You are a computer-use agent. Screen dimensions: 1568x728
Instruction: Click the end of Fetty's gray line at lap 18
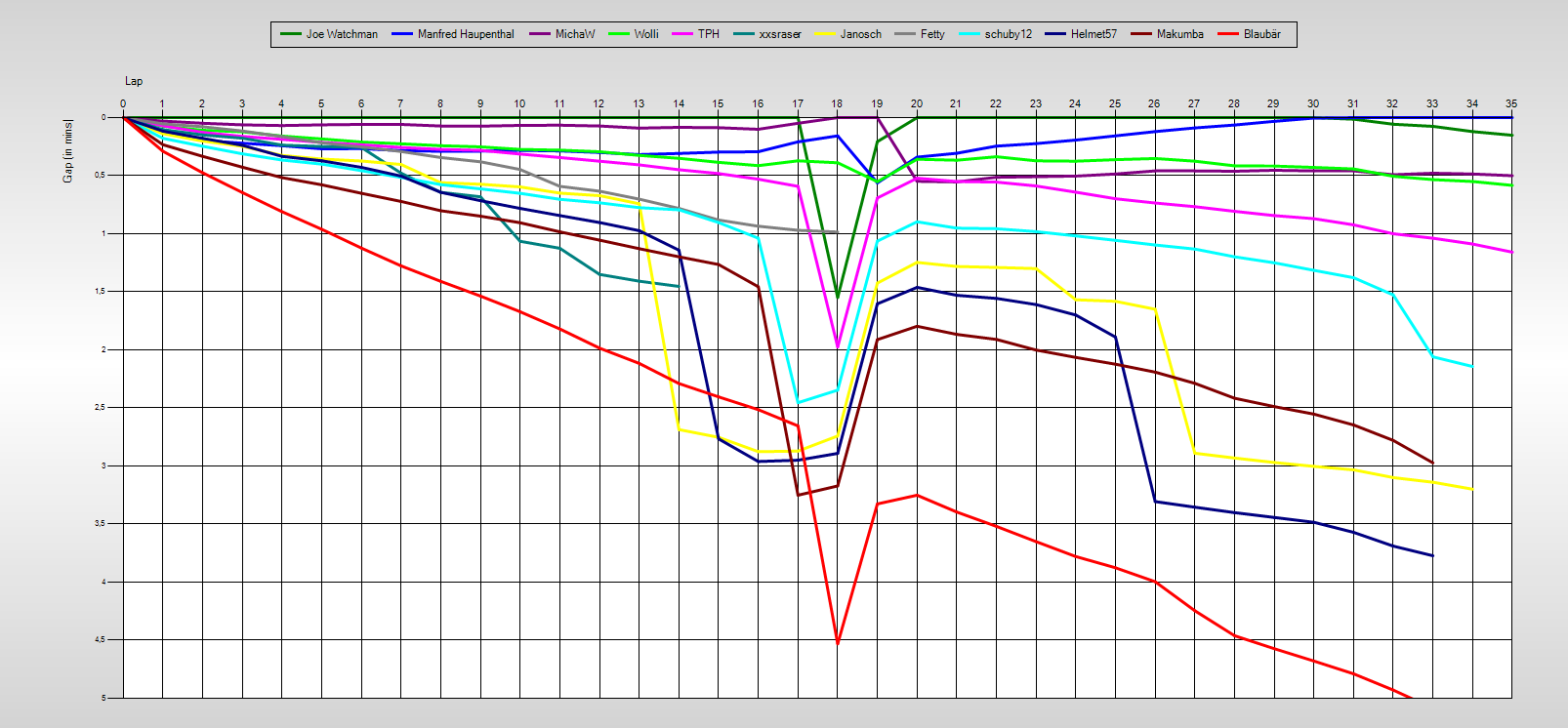tap(837, 232)
